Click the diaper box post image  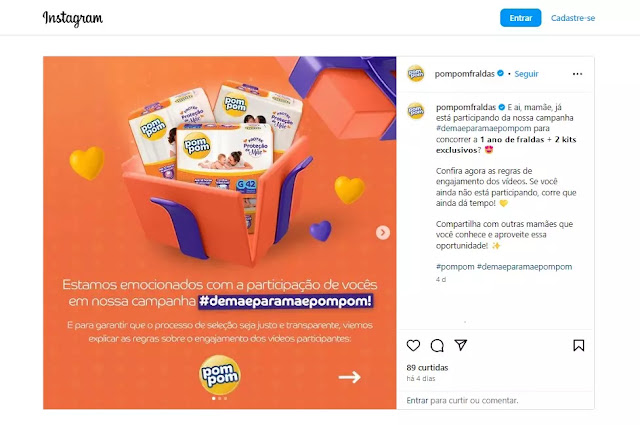click(220, 233)
